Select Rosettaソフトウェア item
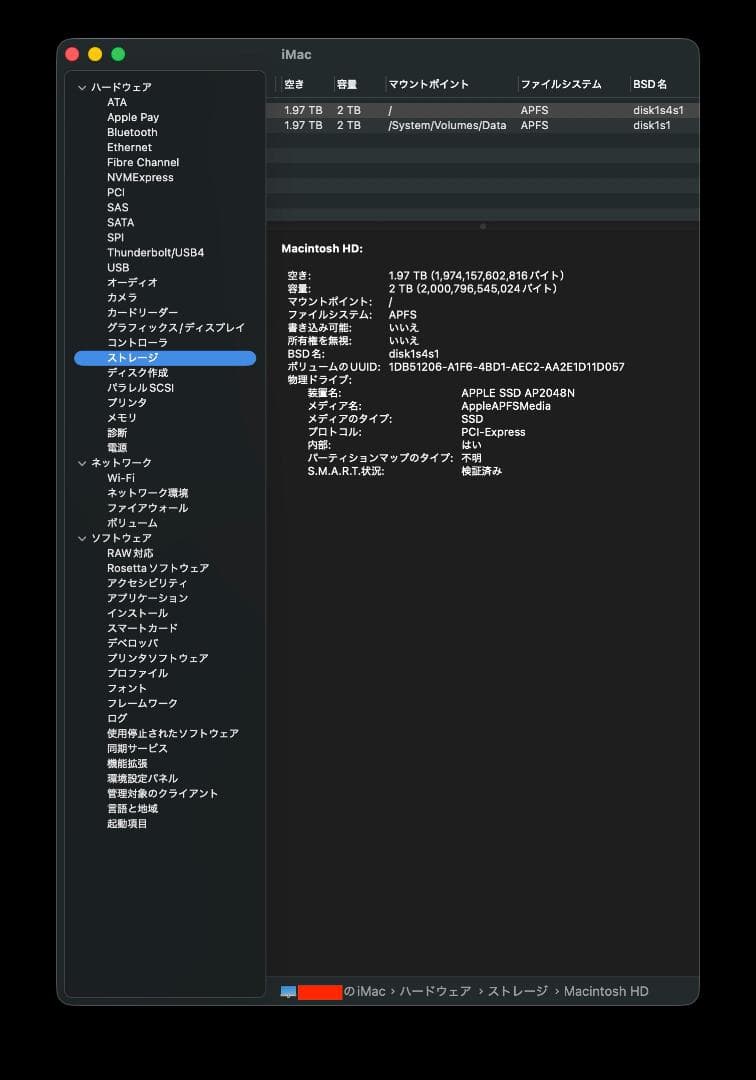Image resolution: width=756 pixels, height=1080 pixels. click(x=158, y=568)
